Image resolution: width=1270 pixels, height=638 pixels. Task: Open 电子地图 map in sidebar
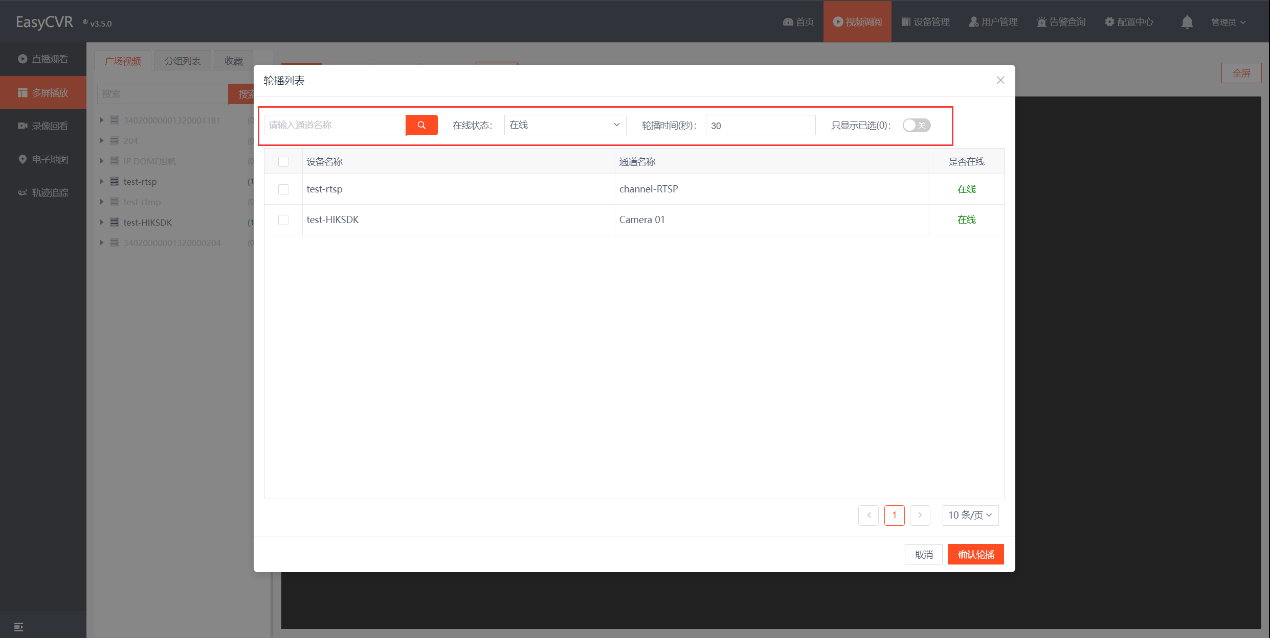[x=43, y=159]
